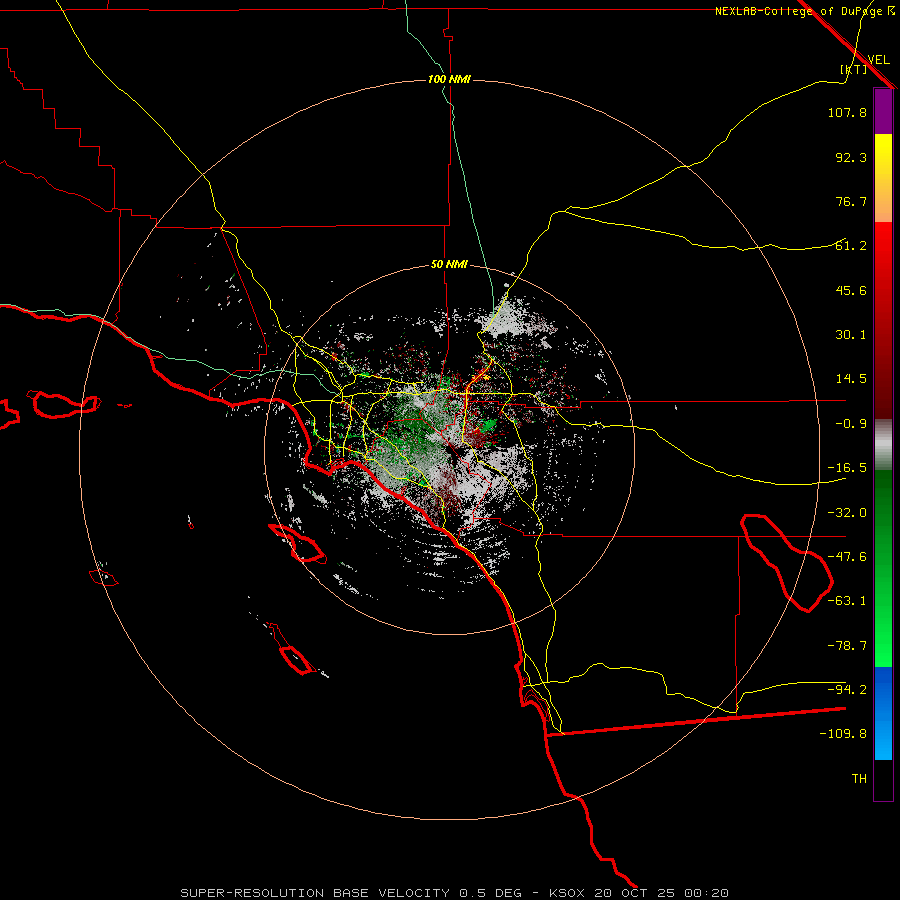This screenshot has height=900, width=900.
Task: Click the 92.3 value on the scale
Action: point(851,157)
